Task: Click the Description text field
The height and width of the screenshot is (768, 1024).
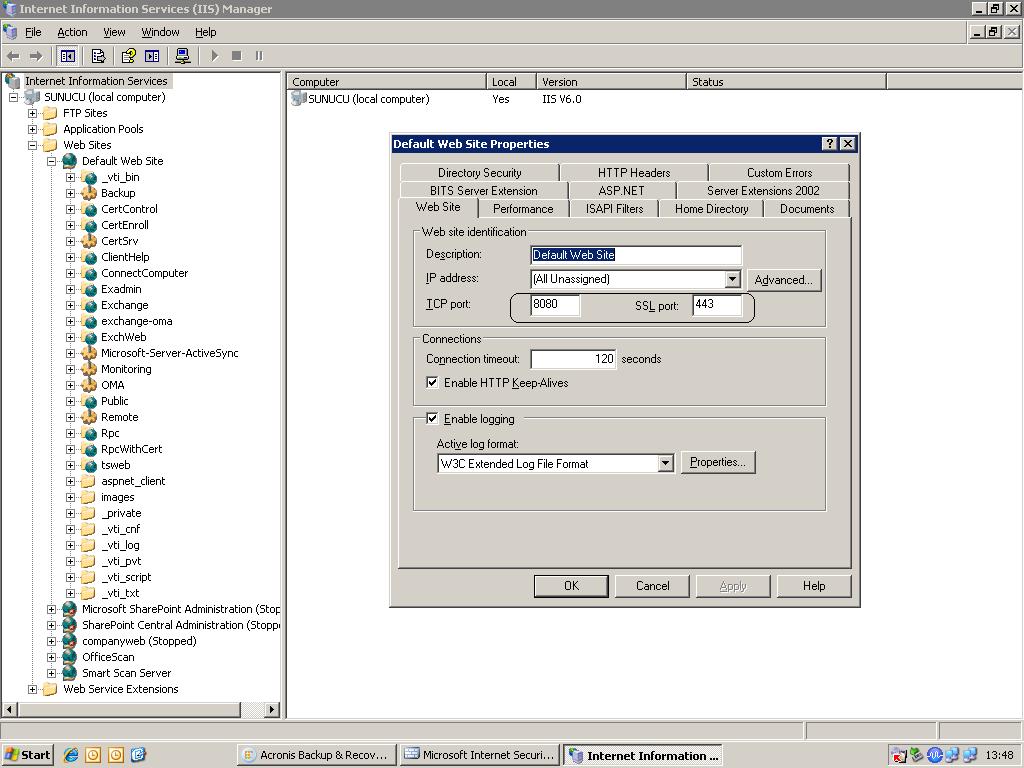Action: click(x=636, y=255)
